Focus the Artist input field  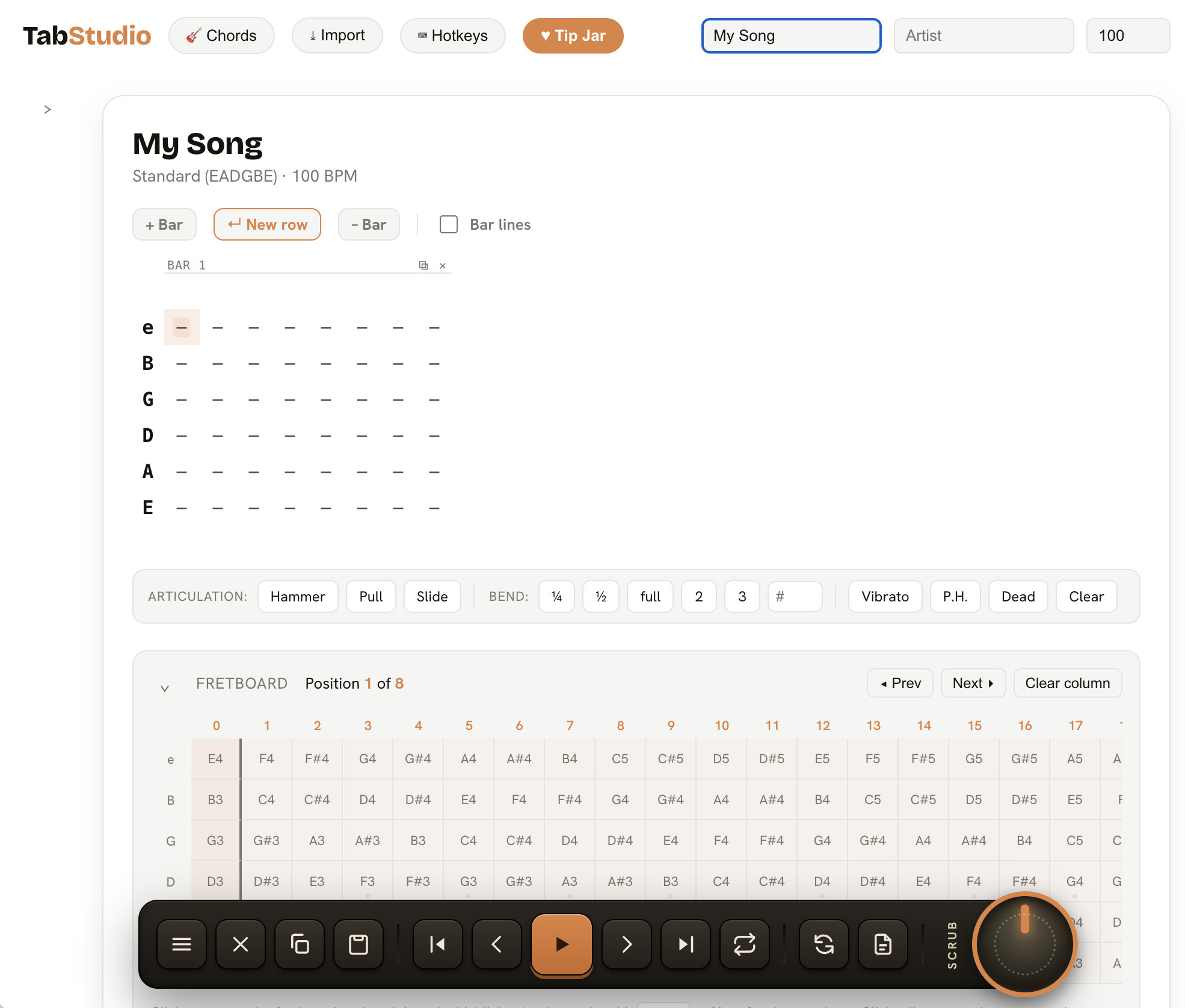[984, 35]
